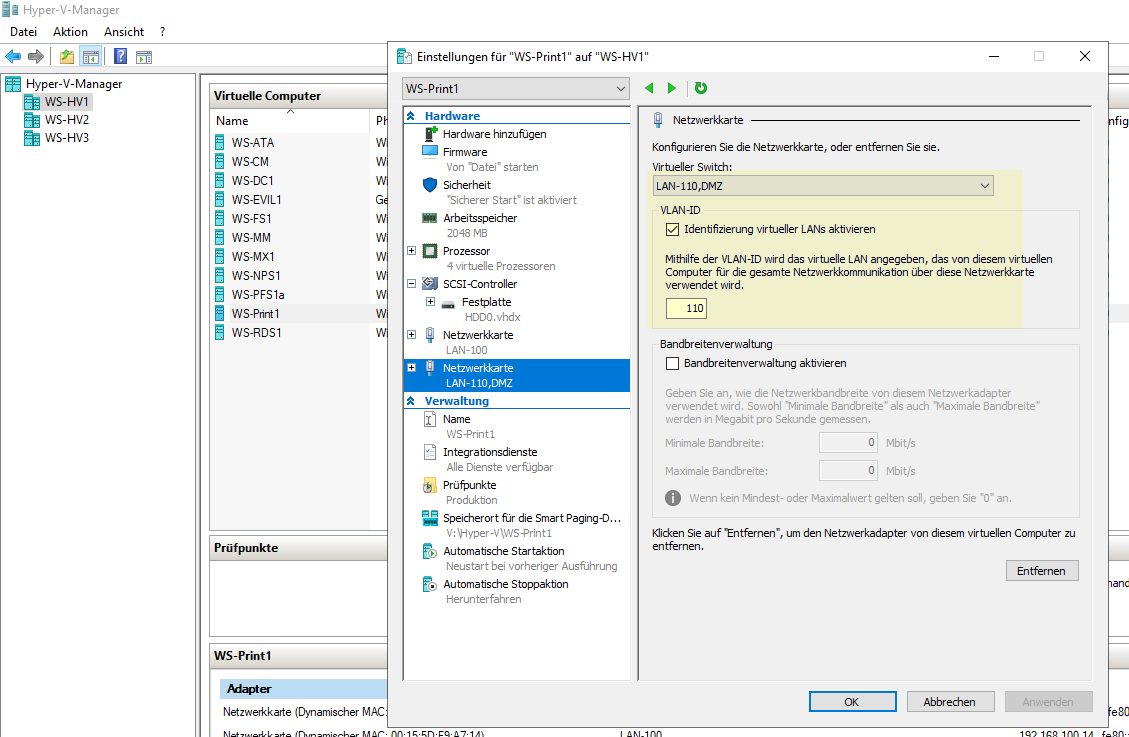Select Firmware entry in settings tree
Viewport: 1129px width, 737px height.
tap(517, 159)
